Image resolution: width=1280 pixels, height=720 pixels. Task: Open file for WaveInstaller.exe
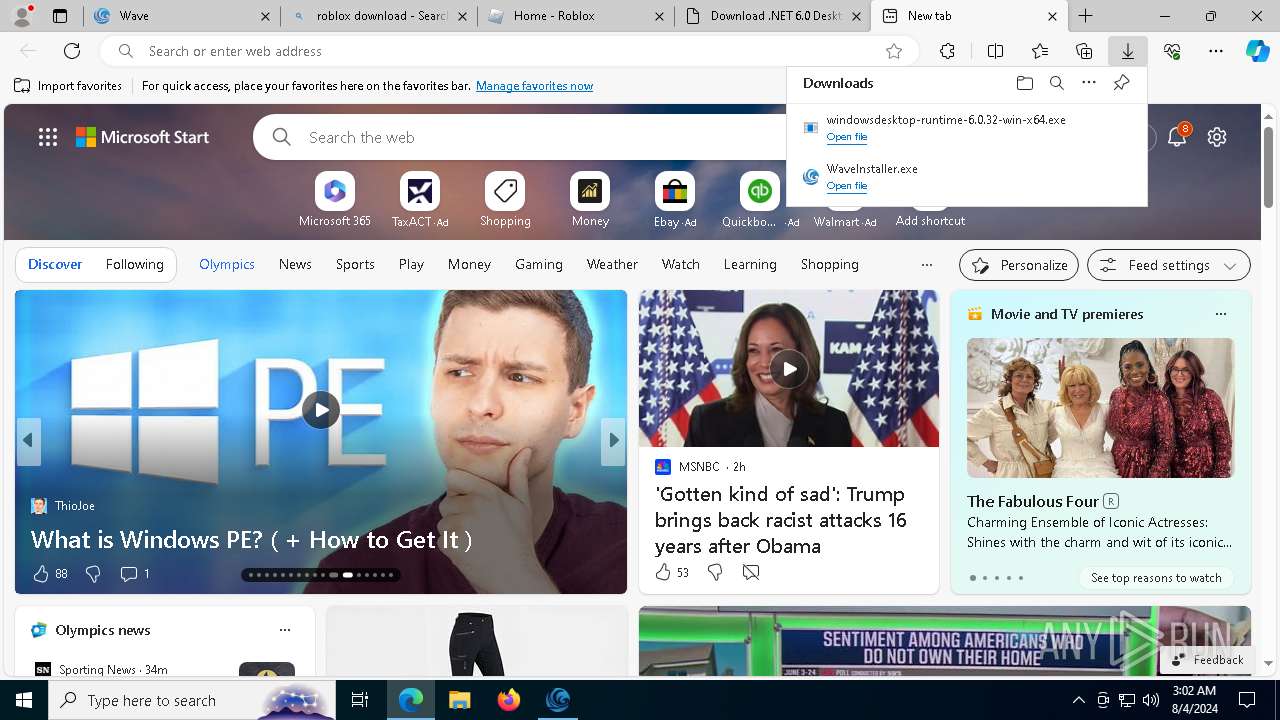point(846,186)
